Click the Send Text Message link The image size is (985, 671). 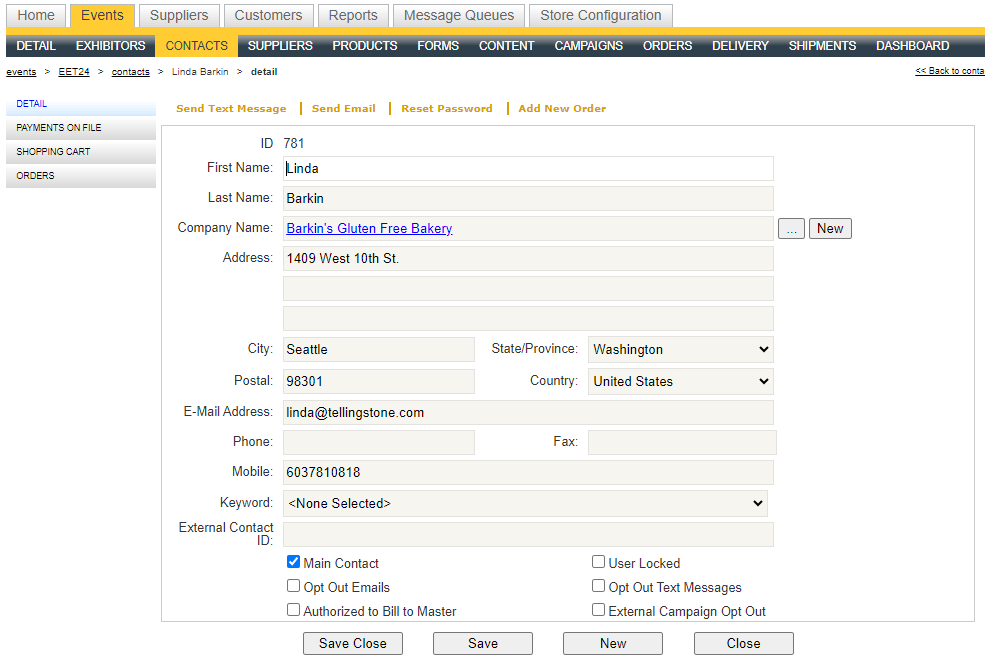point(231,109)
